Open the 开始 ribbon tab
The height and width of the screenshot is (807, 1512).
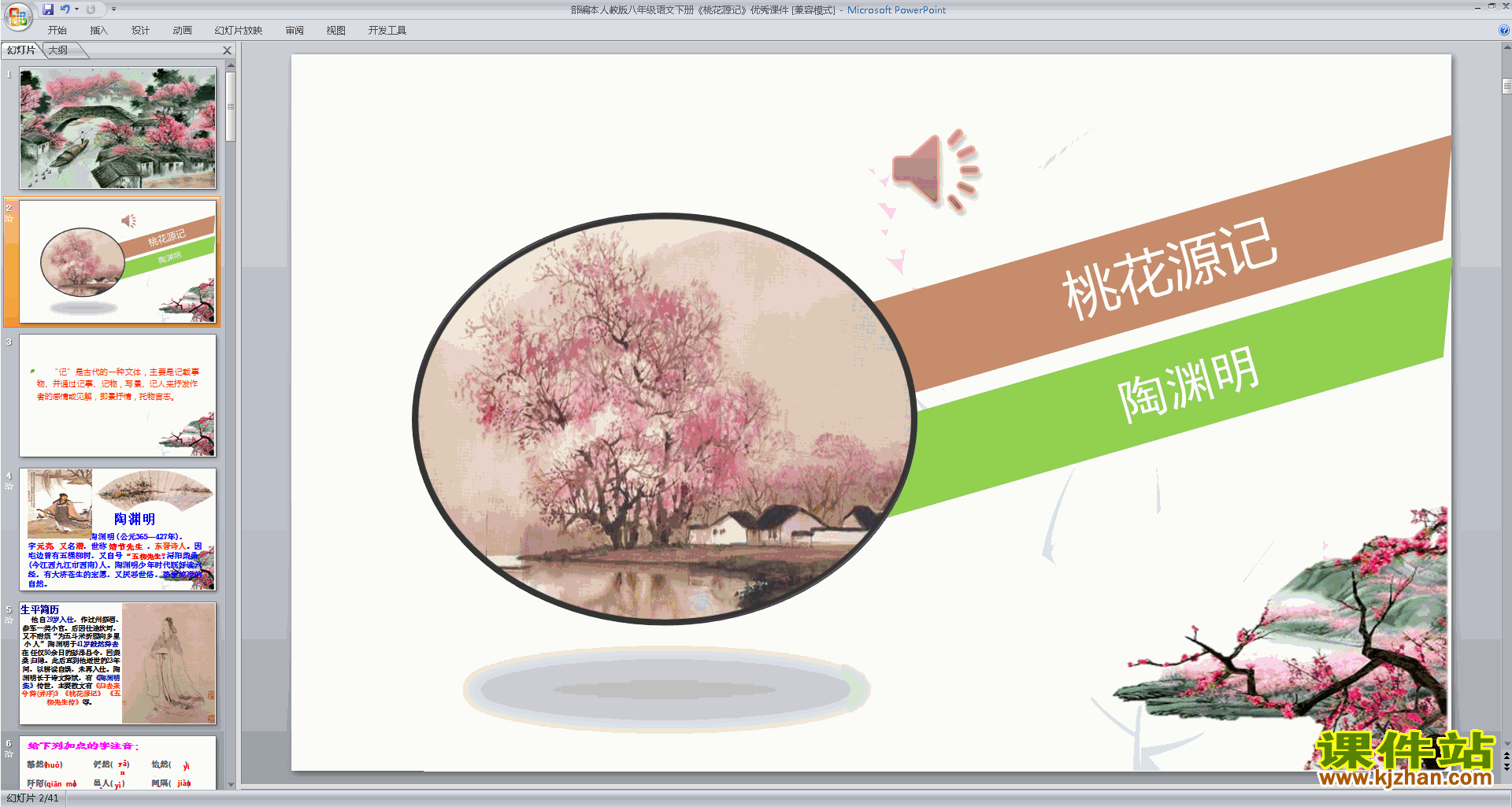click(57, 31)
